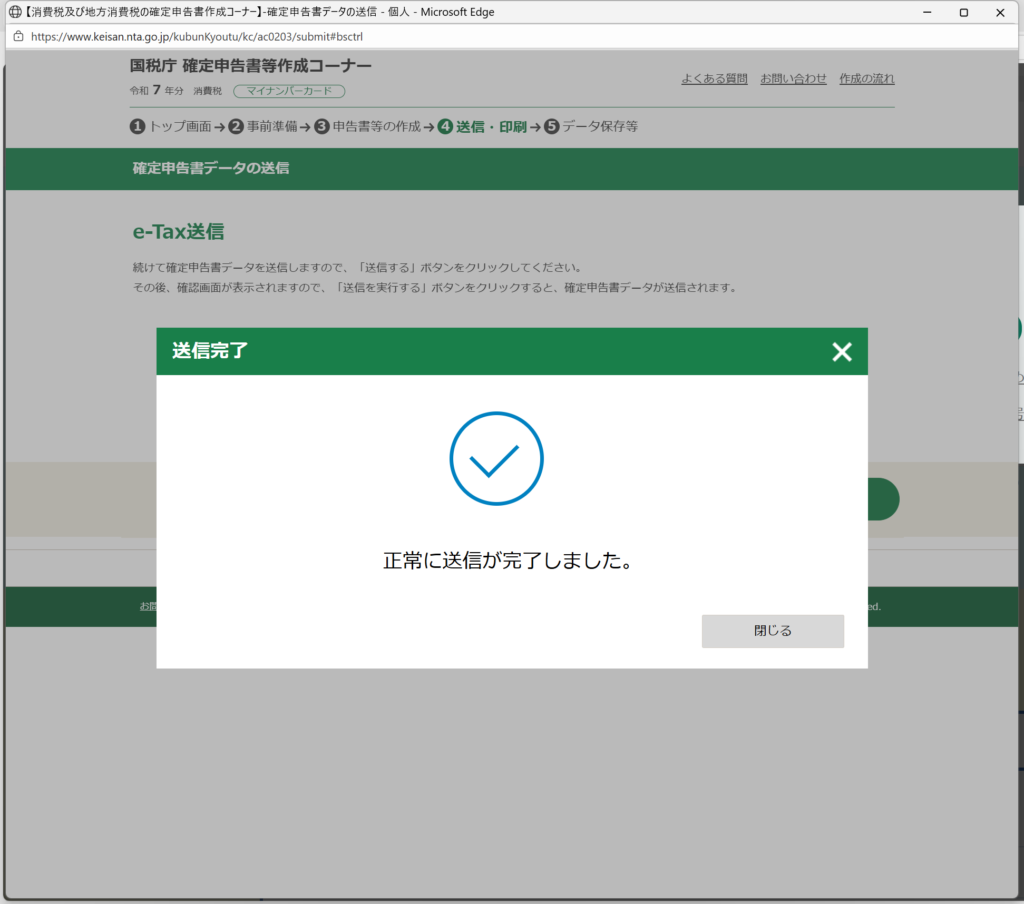Maximize the Microsoft Edge window
The width and height of the screenshot is (1024, 904).
(x=963, y=12)
